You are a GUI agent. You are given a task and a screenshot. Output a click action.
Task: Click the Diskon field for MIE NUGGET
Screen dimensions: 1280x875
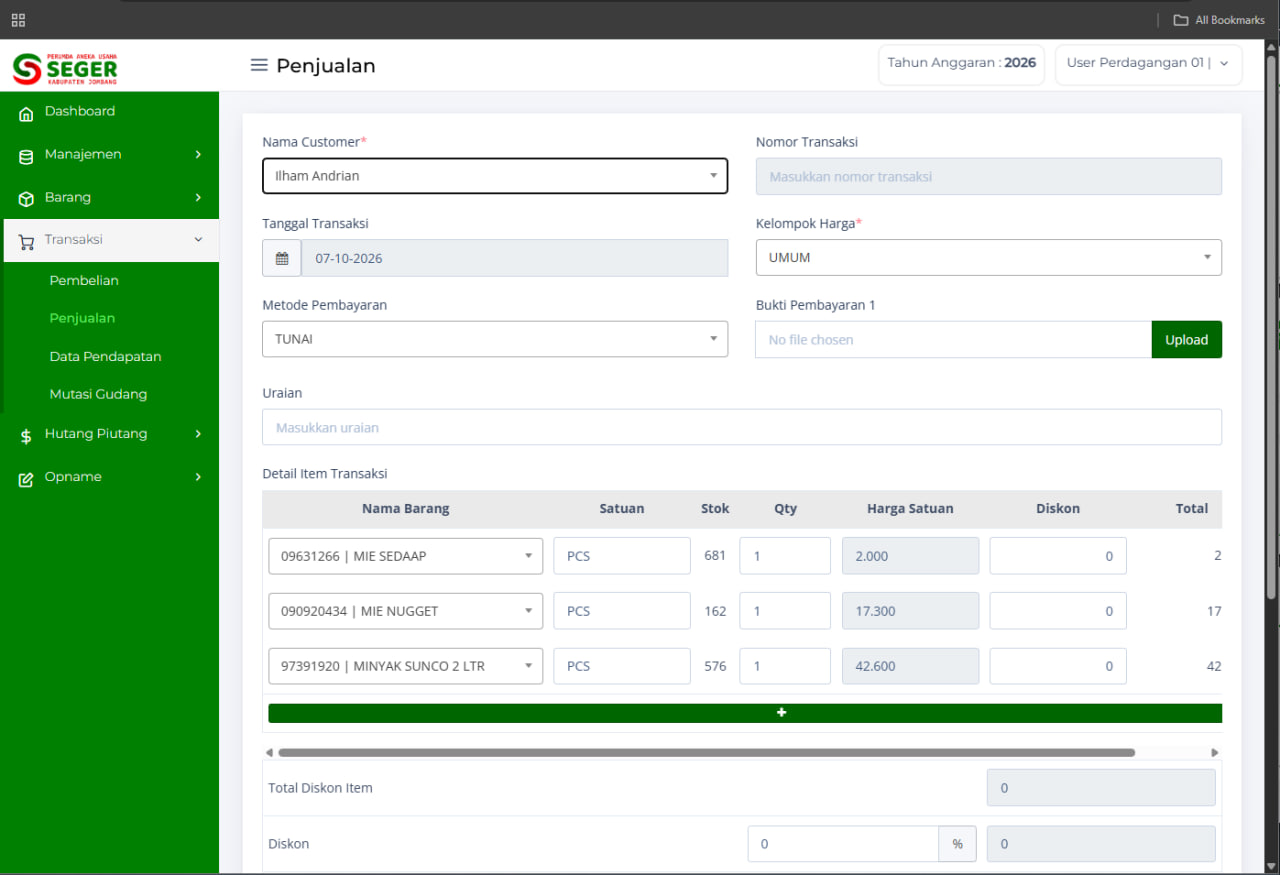[x=1058, y=611]
